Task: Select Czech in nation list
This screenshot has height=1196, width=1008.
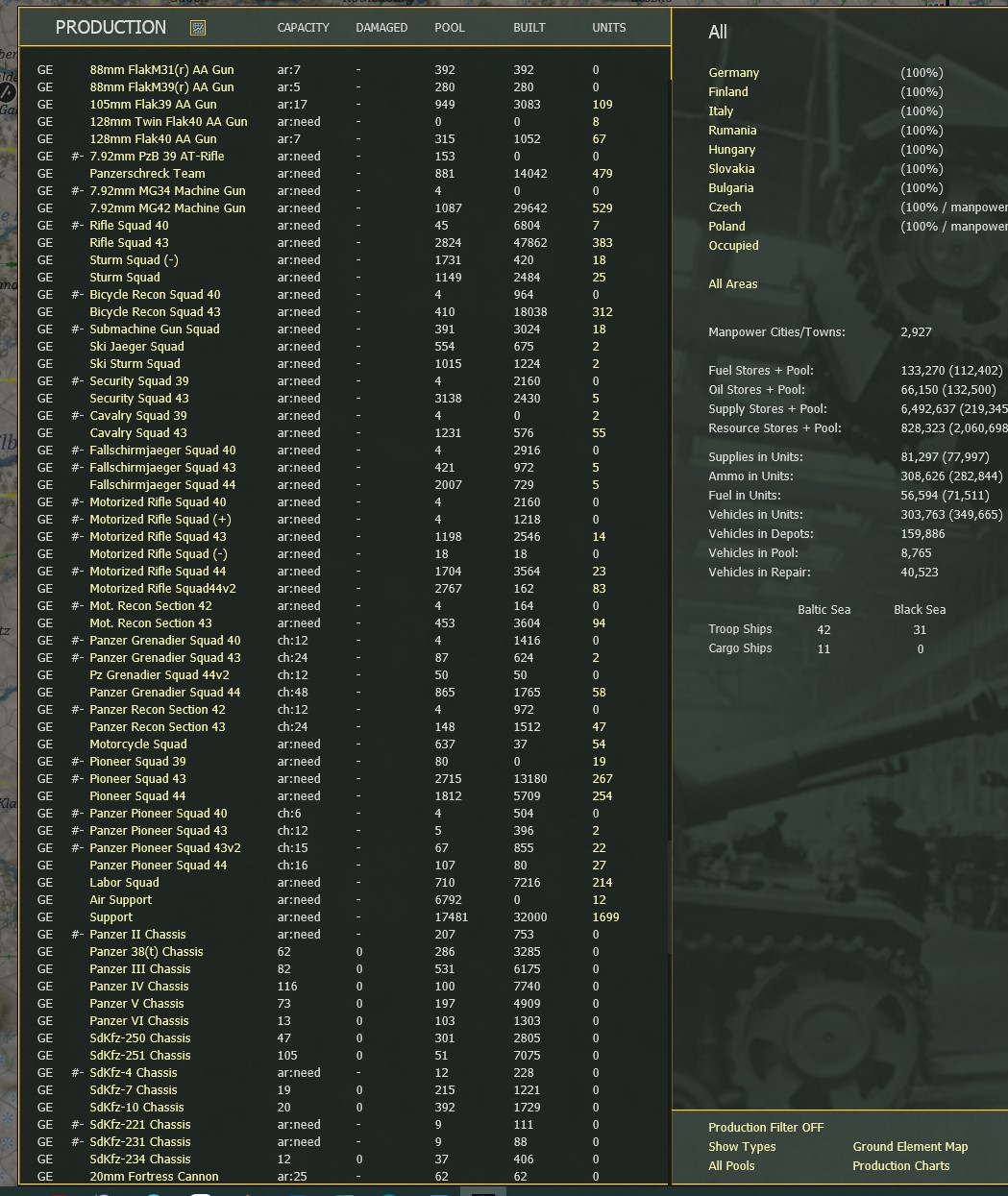Action: (725, 207)
